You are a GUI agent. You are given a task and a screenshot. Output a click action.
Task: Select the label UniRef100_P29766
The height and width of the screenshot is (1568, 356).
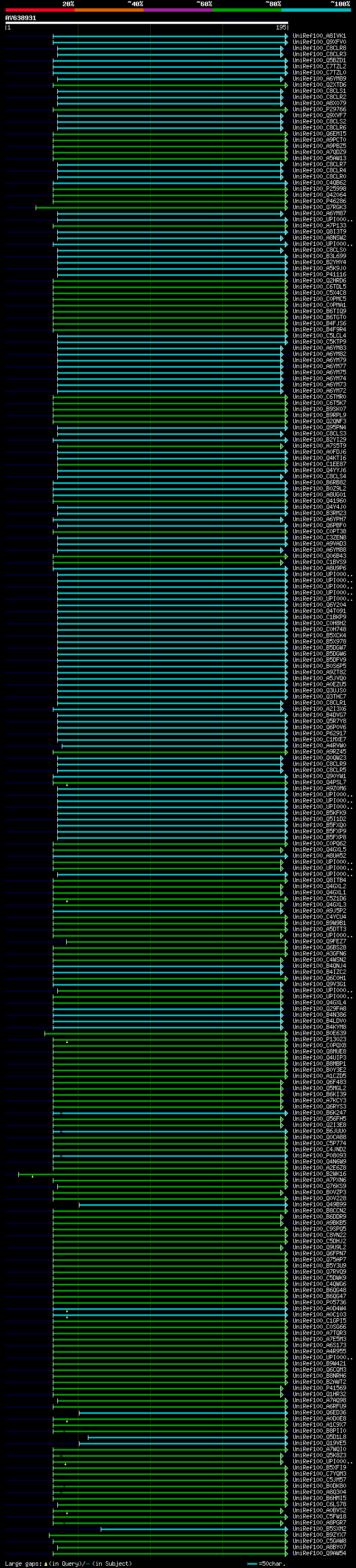click(x=319, y=109)
